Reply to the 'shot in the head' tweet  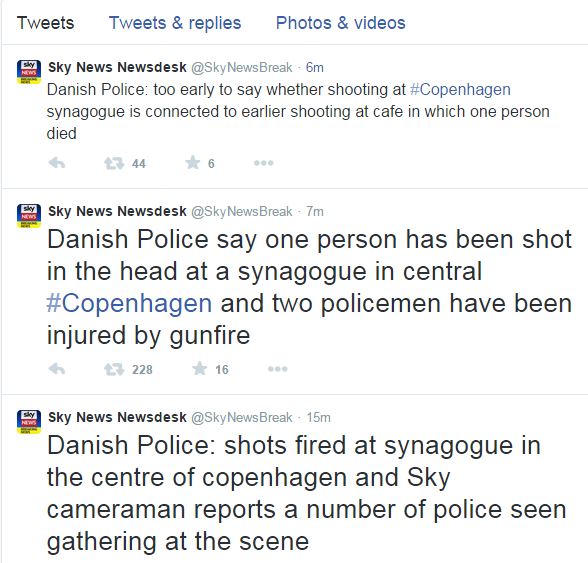pos(57,369)
